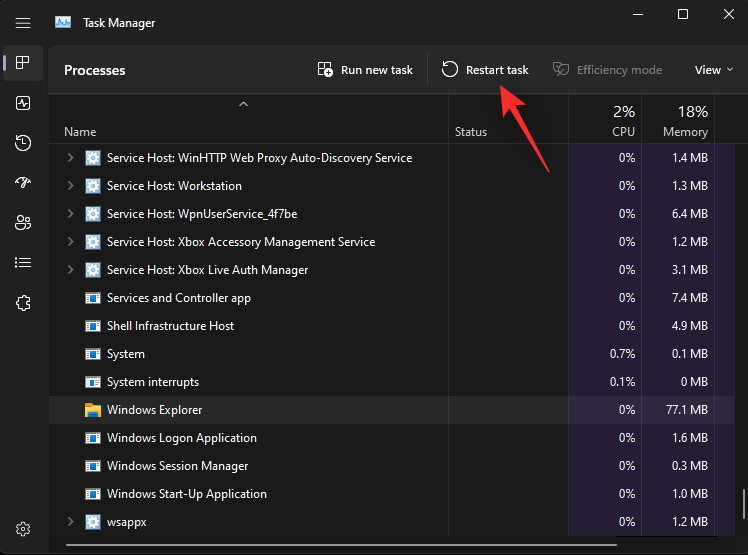
Task: Click the System interrupts process icon
Action: pyautogui.click(x=93, y=382)
